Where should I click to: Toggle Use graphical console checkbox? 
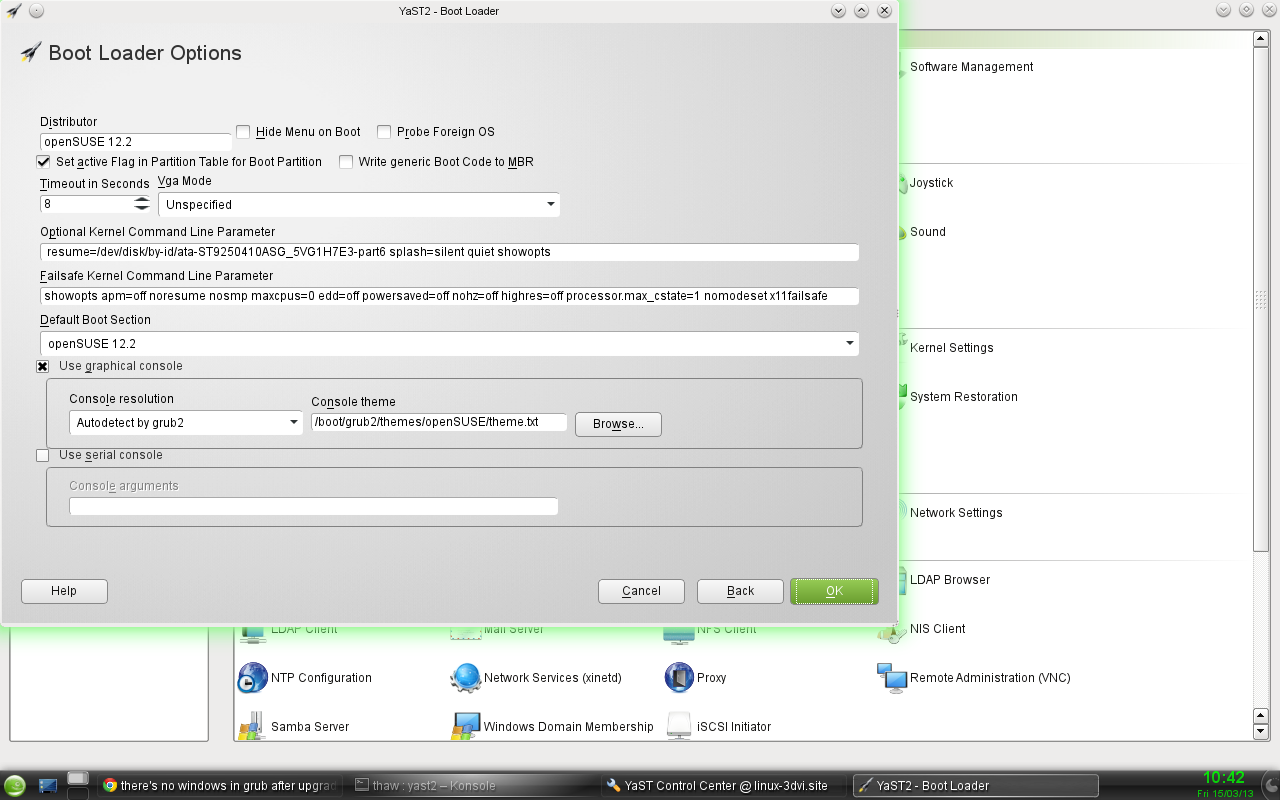43,366
